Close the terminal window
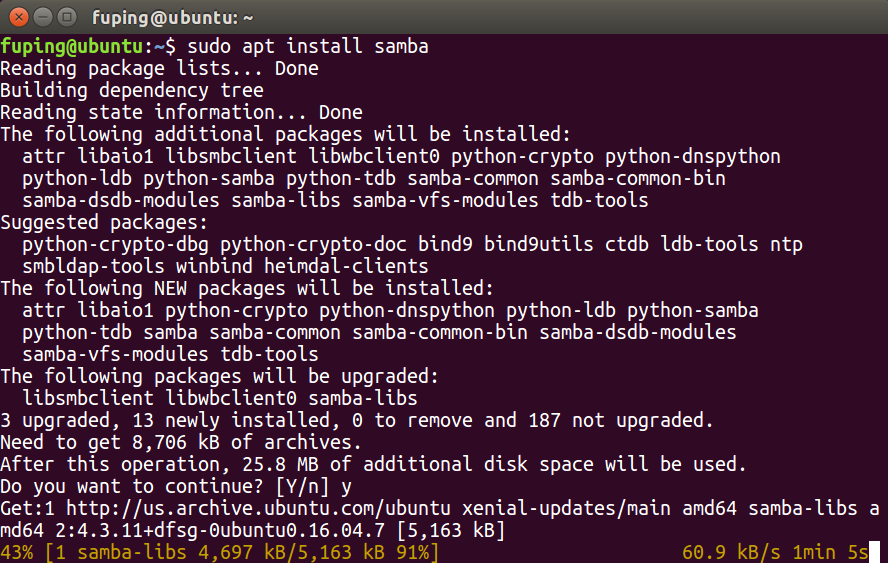This screenshot has width=888, height=563. coord(16,16)
